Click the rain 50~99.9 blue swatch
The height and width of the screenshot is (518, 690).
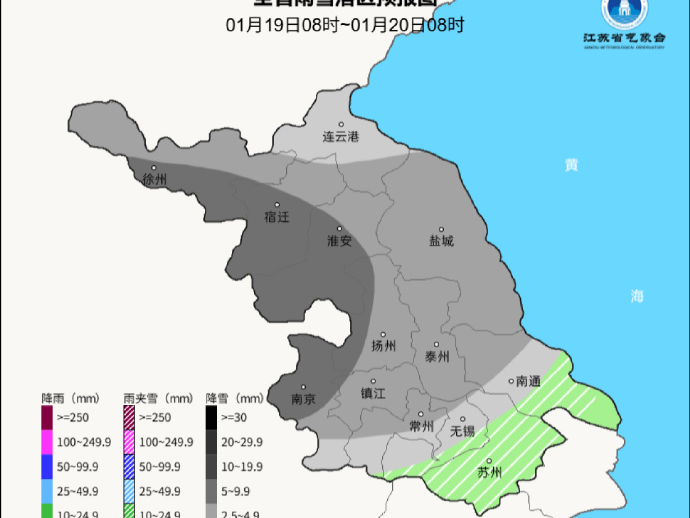click(x=47, y=465)
